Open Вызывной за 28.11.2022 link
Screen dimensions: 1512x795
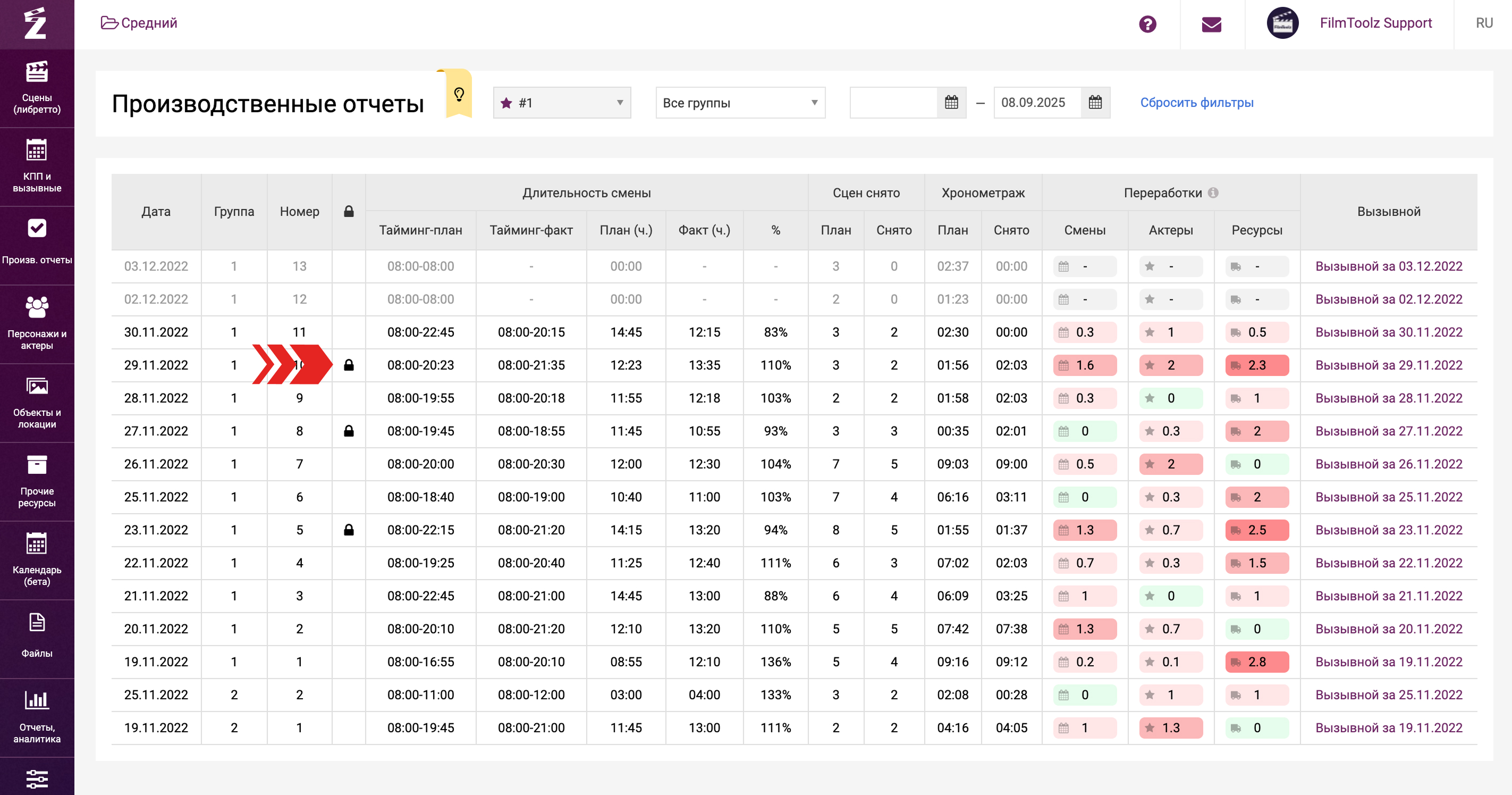pyautogui.click(x=1389, y=398)
